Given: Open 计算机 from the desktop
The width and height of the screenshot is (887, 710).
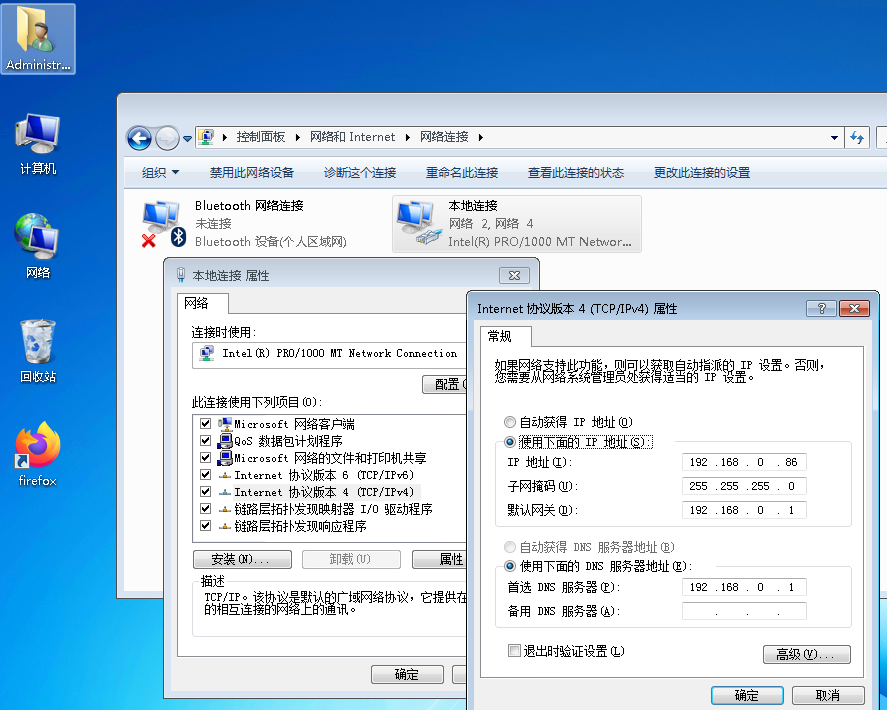Looking at the screenshot, I should click(37, 130).
